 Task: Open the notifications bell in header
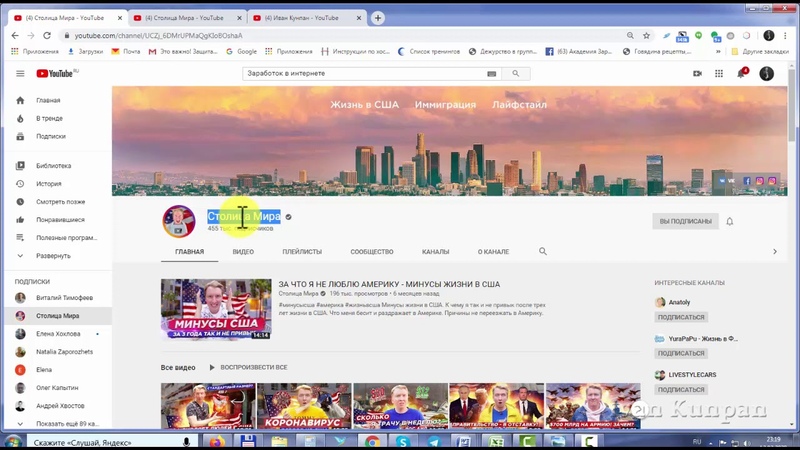741,74
